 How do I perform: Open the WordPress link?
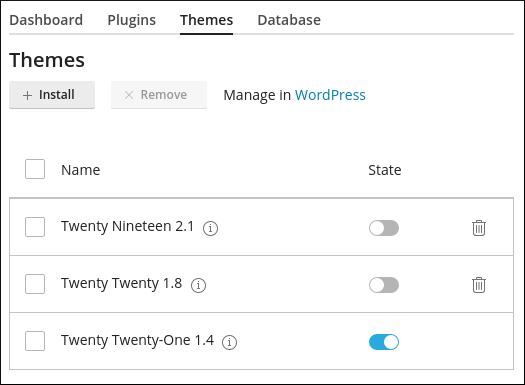coord(330,95)
